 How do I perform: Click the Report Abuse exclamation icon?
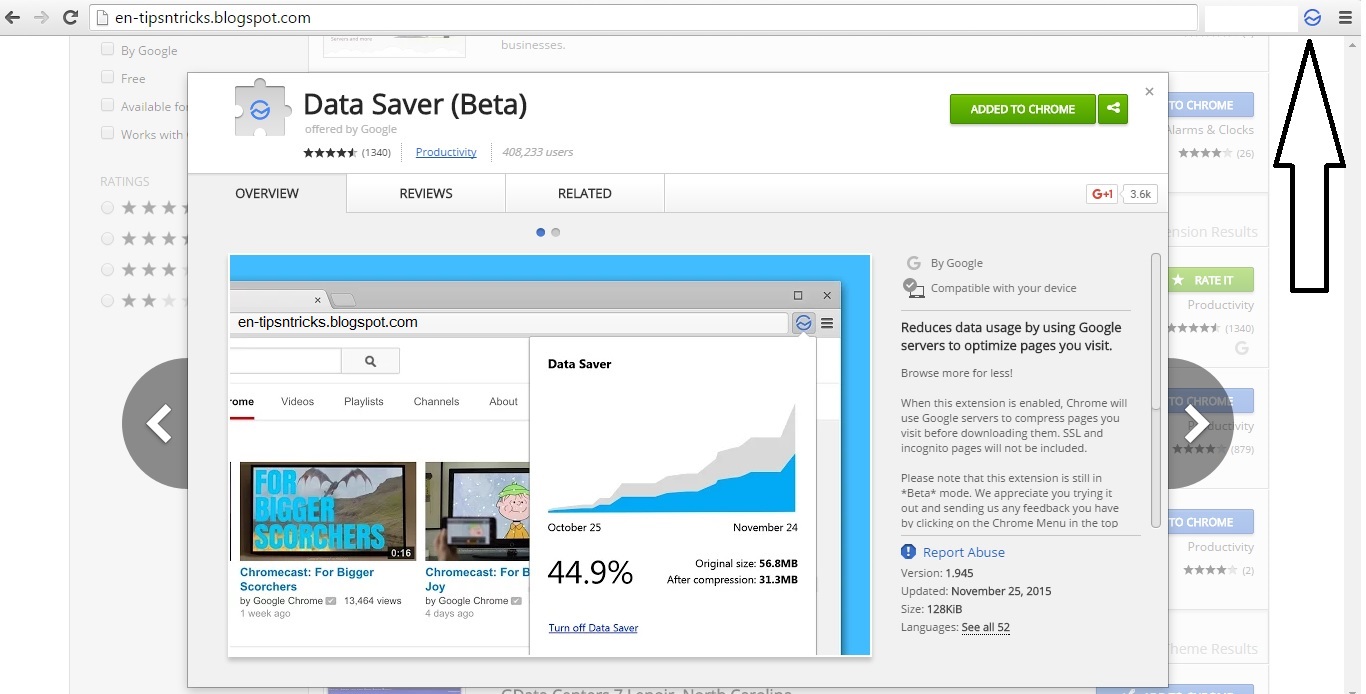coord(908,552)
